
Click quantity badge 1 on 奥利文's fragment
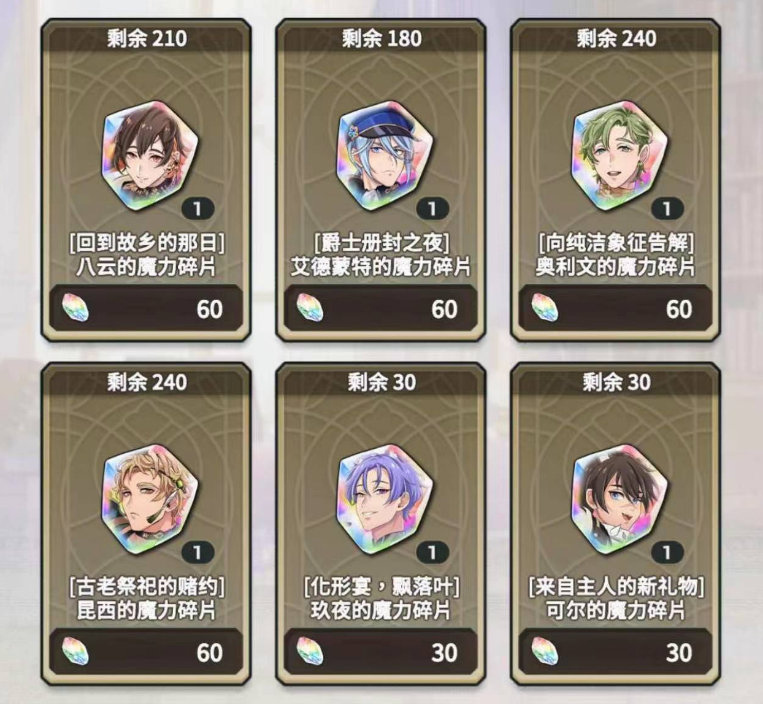point(667,209)
